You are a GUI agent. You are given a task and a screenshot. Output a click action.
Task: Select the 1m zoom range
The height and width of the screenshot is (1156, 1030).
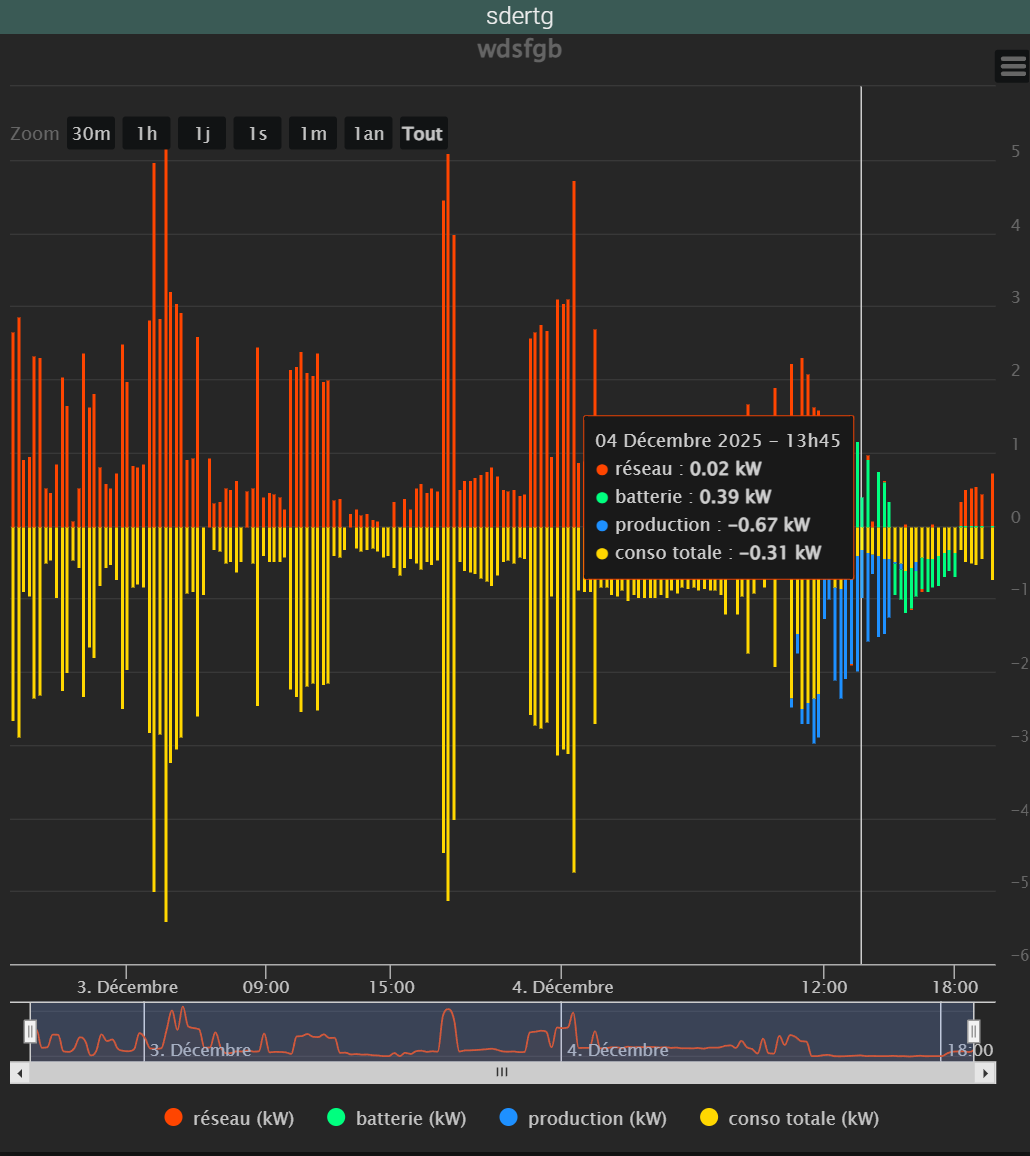click(x=313, y=134)
